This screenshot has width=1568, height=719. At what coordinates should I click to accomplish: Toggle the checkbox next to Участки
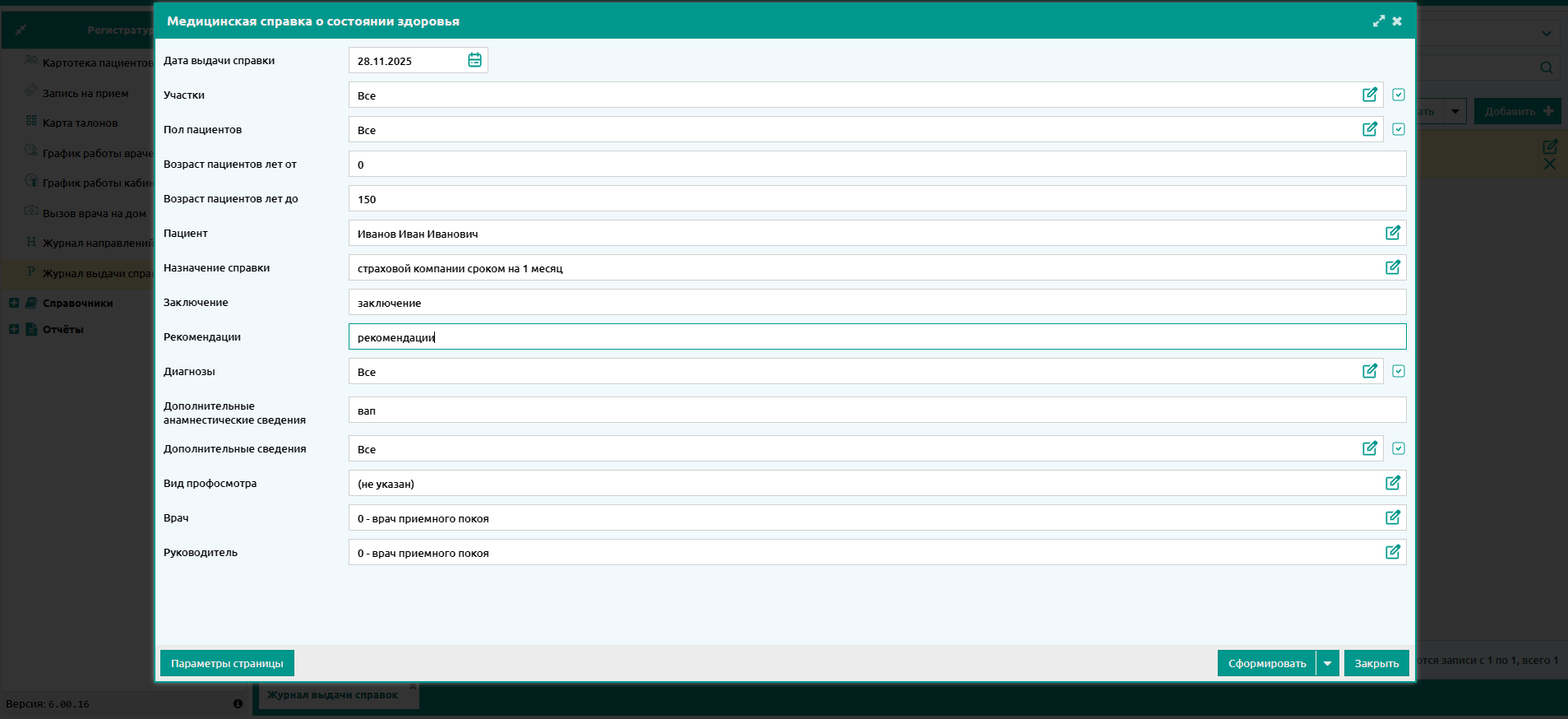(x=1398, y=95)
